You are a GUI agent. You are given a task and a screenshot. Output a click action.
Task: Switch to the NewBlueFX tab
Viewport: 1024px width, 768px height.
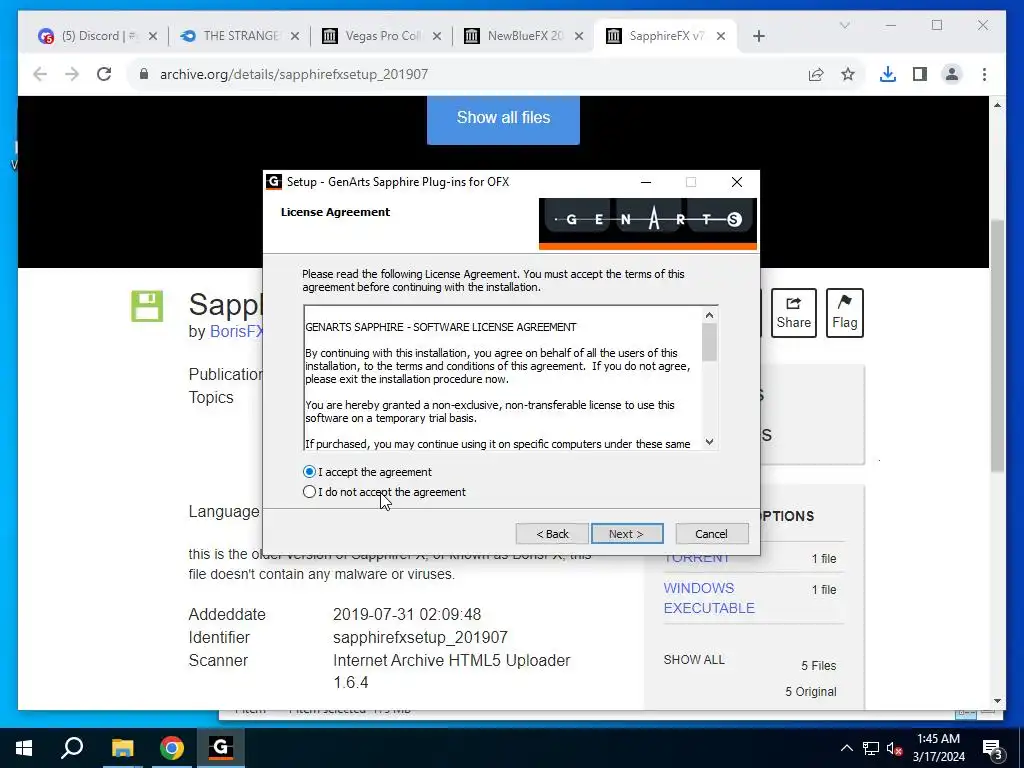[522, 36]
